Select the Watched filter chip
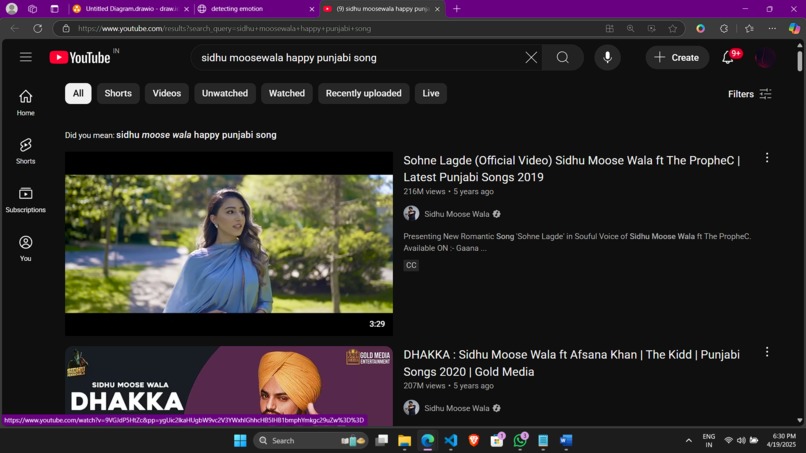This screenshot has width=806, height=453. point(287,94)
